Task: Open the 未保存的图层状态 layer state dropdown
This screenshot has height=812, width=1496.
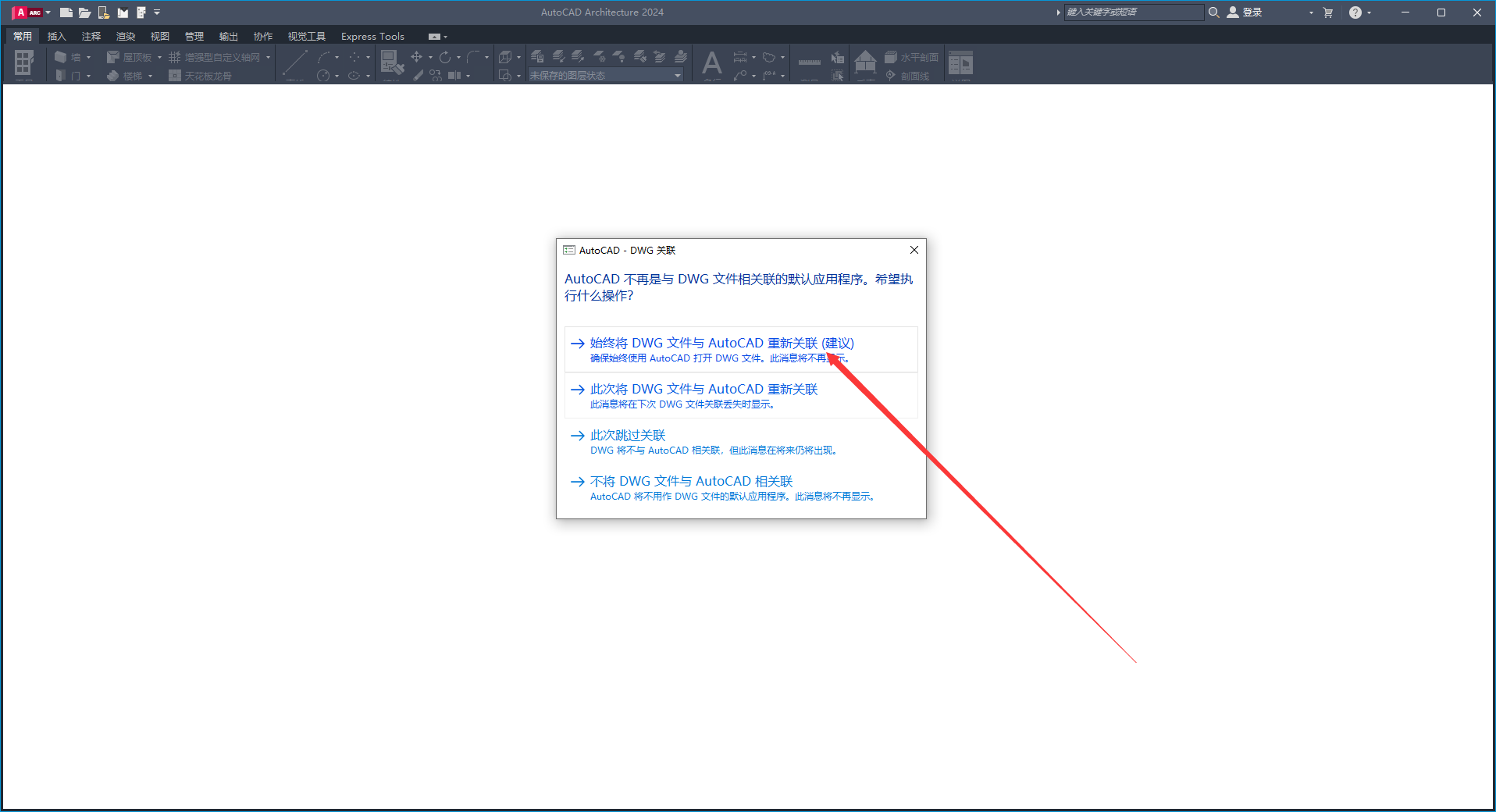Action: click(676, 74)
